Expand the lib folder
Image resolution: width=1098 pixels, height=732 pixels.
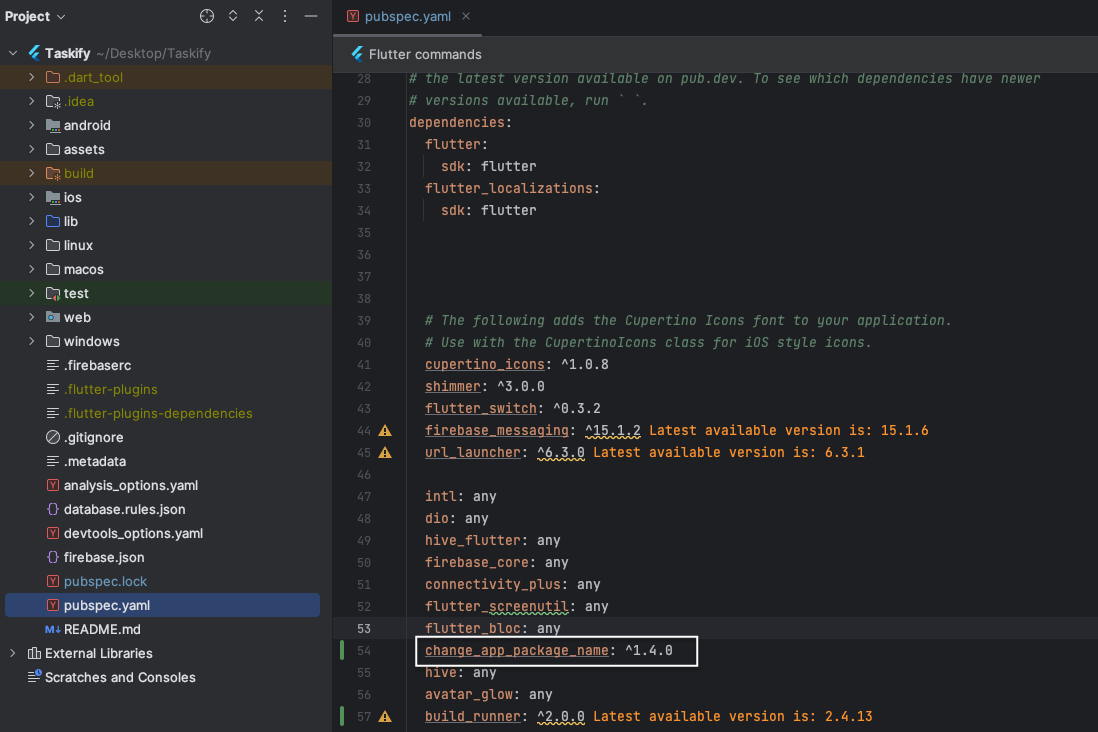click(x=32, y=221)
